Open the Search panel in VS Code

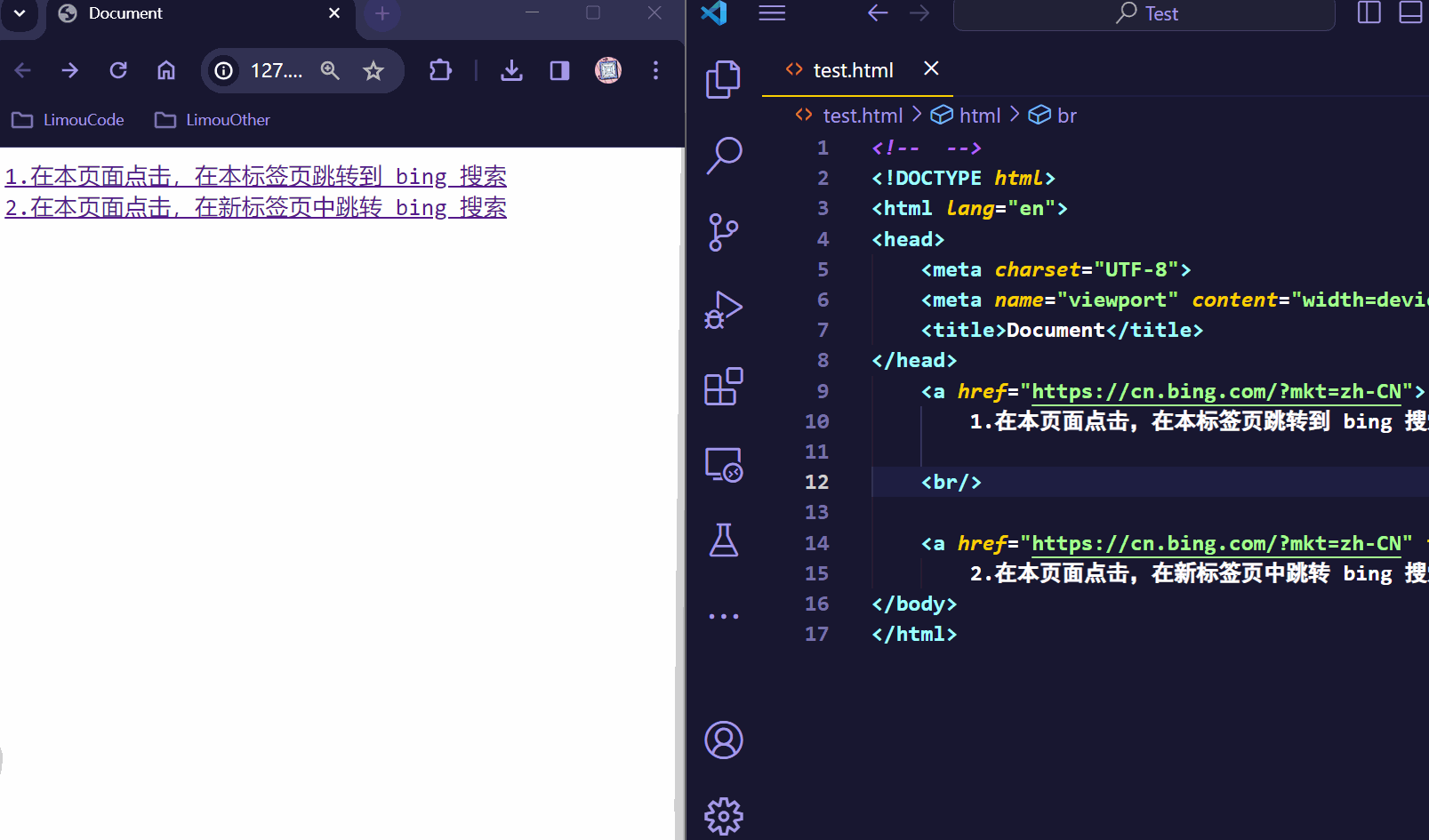[723, 156]
